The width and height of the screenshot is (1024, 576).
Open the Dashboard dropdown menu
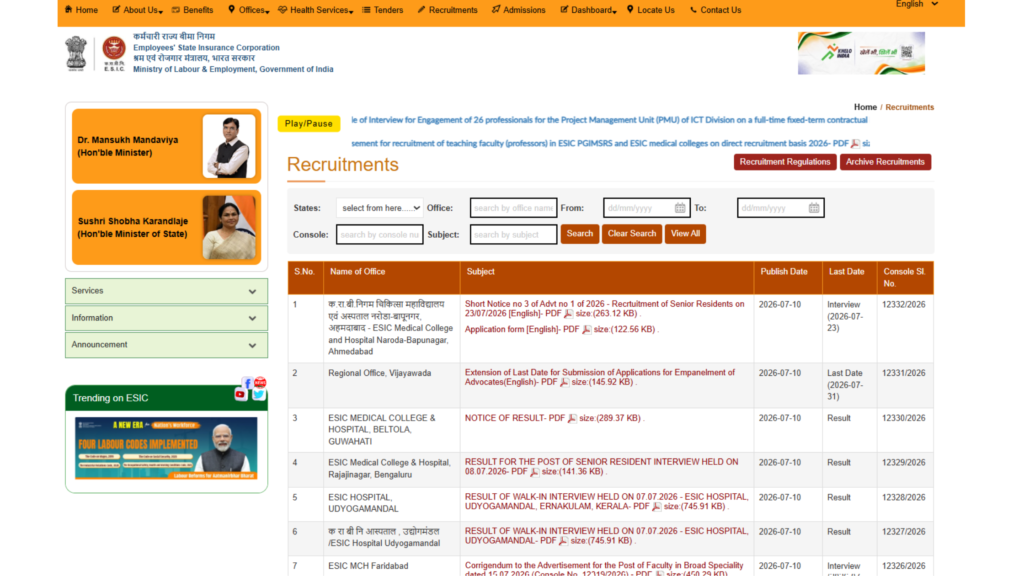pos(588,10)
